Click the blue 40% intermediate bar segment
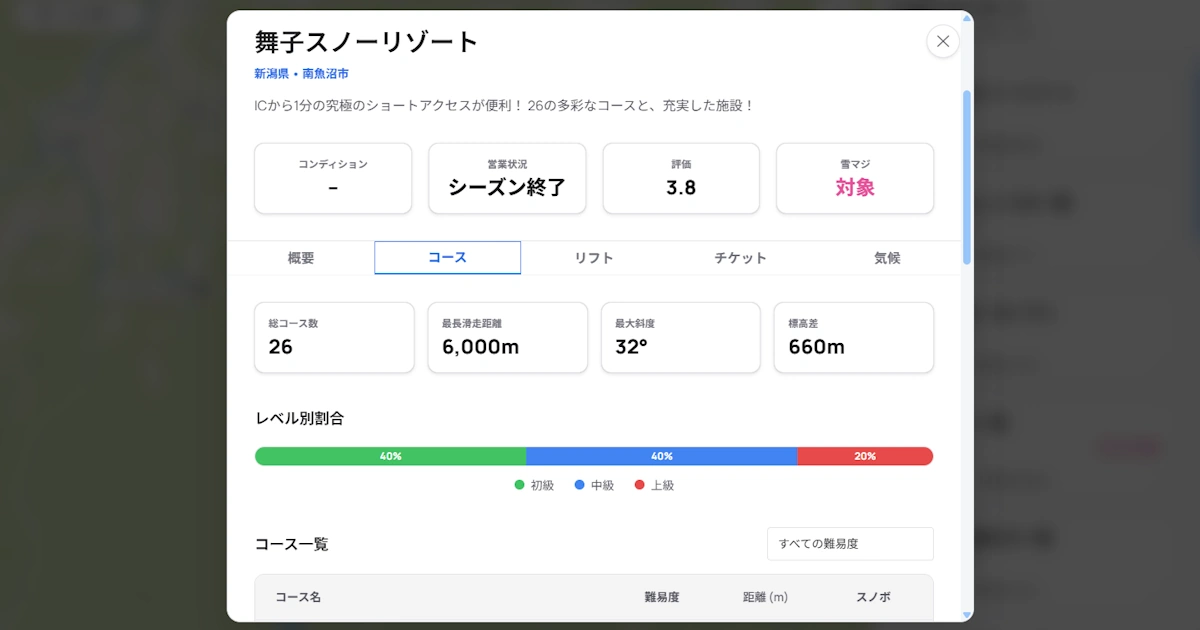Viewport: 1200px width, 630px height. coord(662,456)
